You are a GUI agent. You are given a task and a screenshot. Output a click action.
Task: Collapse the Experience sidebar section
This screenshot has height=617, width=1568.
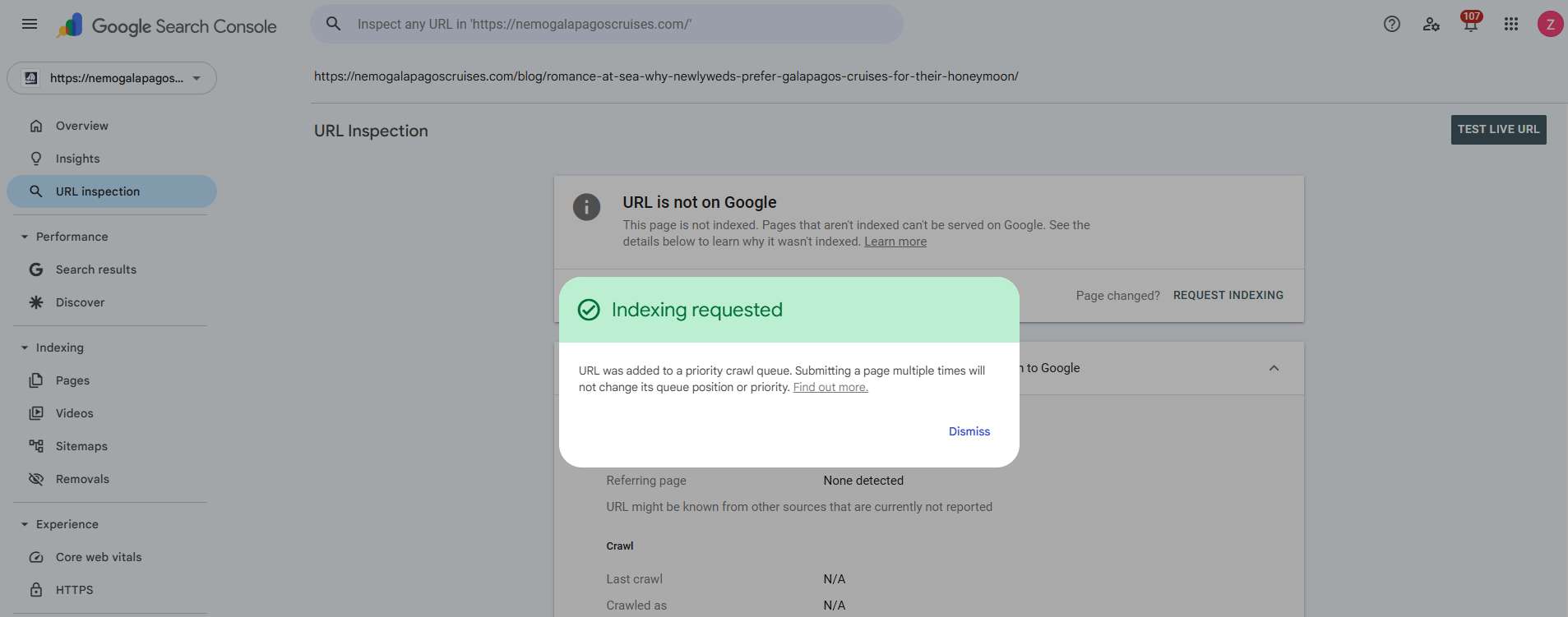25,524
